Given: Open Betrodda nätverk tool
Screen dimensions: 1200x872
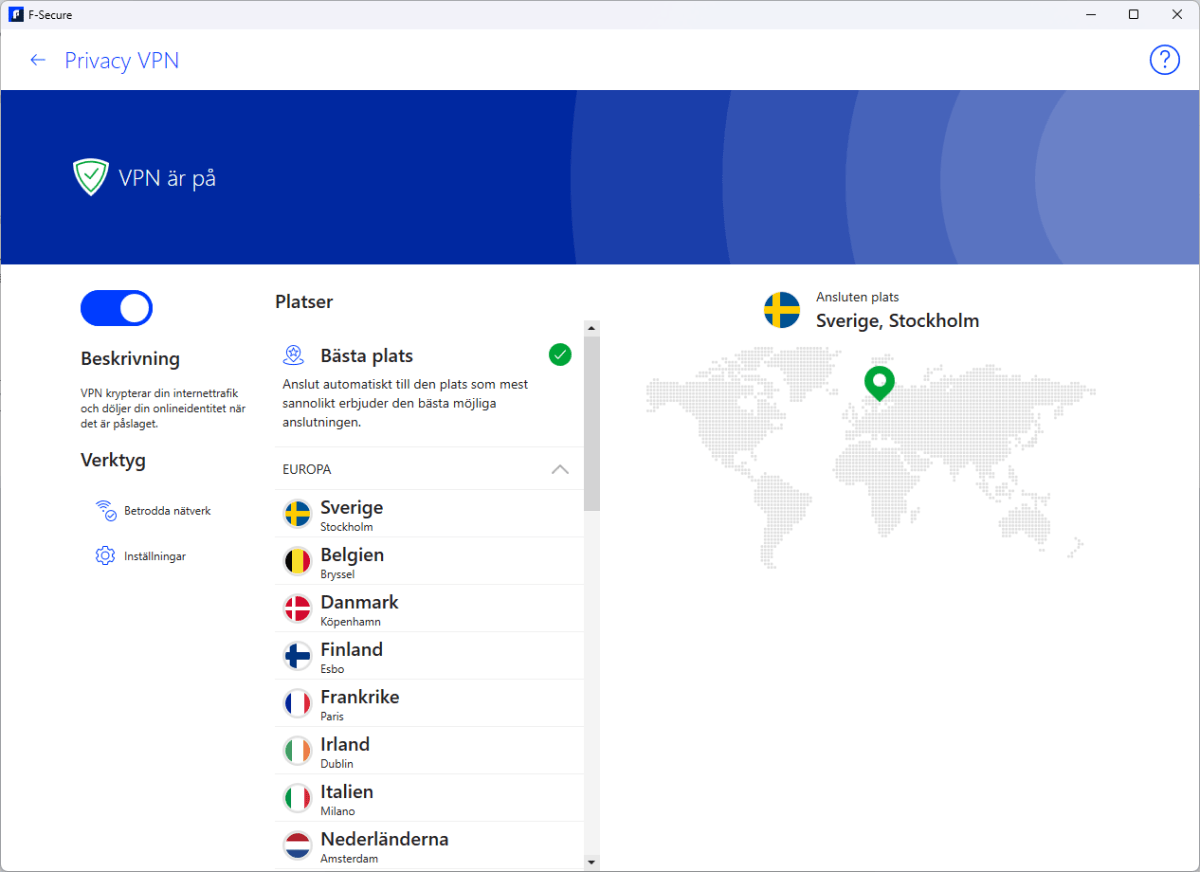Looking at the screenshot, I should [x=153, y=511].
